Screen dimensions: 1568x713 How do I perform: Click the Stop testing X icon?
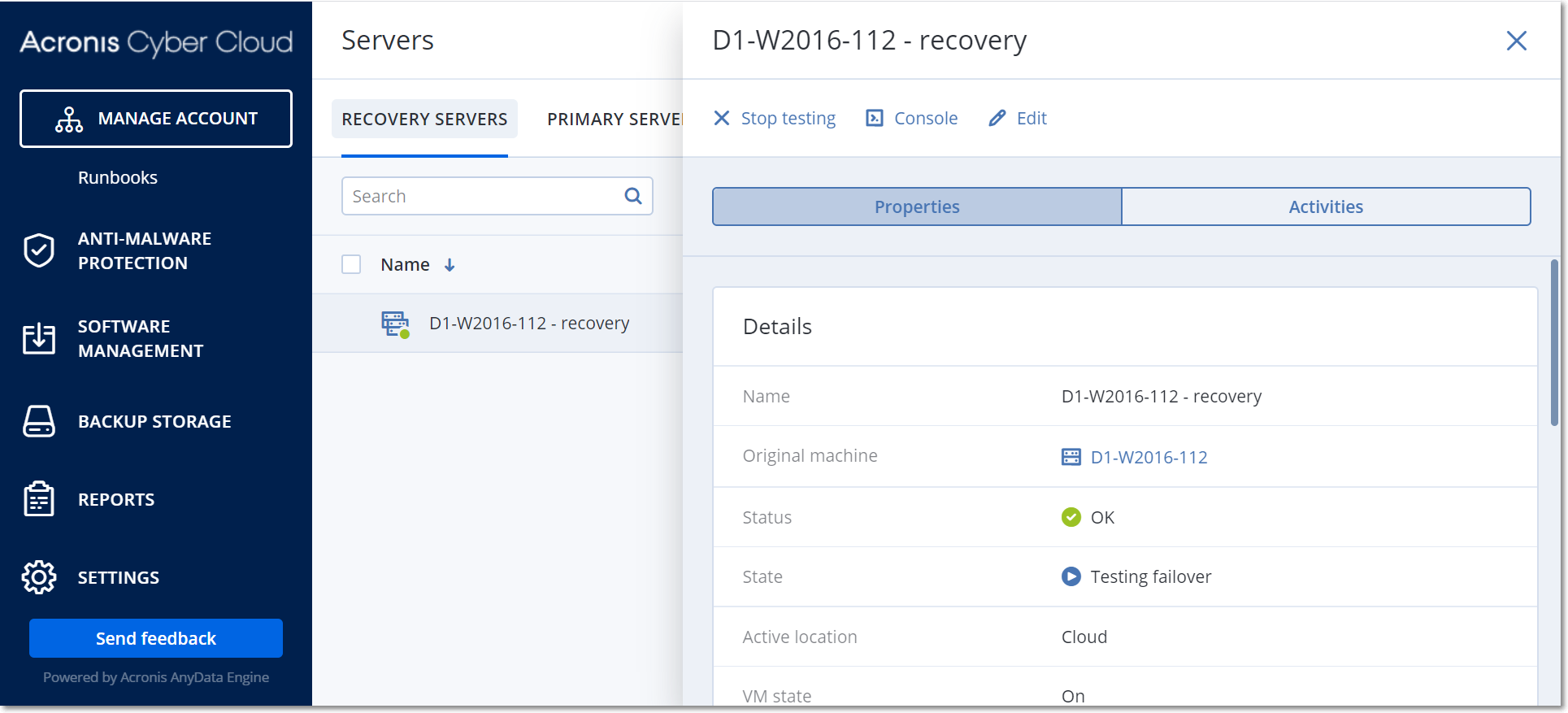(721, 119)
